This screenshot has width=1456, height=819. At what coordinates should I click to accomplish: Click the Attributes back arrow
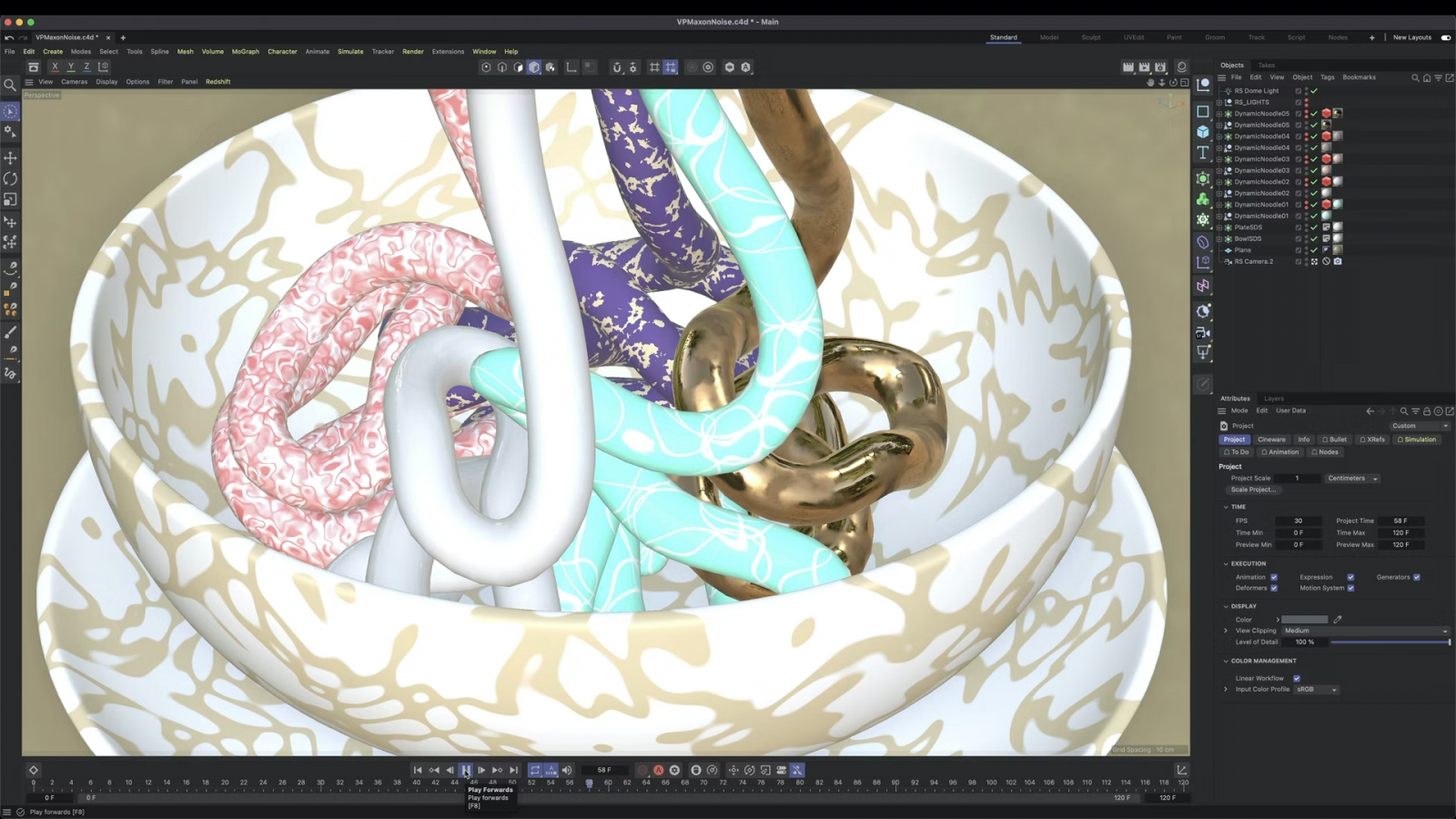[x=1370, y=411]
